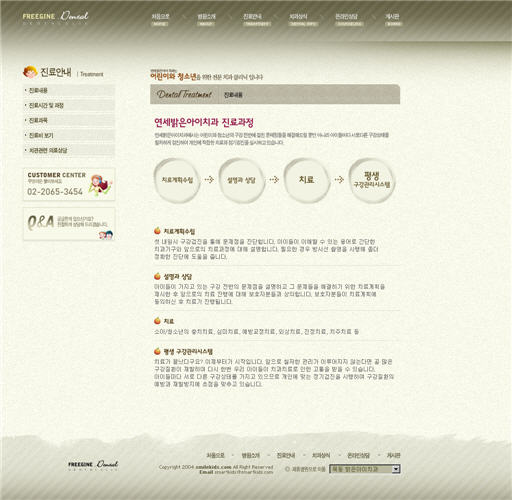
Task: Click the headset girl icon in Customer Center
Action: pyautogui.click(x=101, y=185)
